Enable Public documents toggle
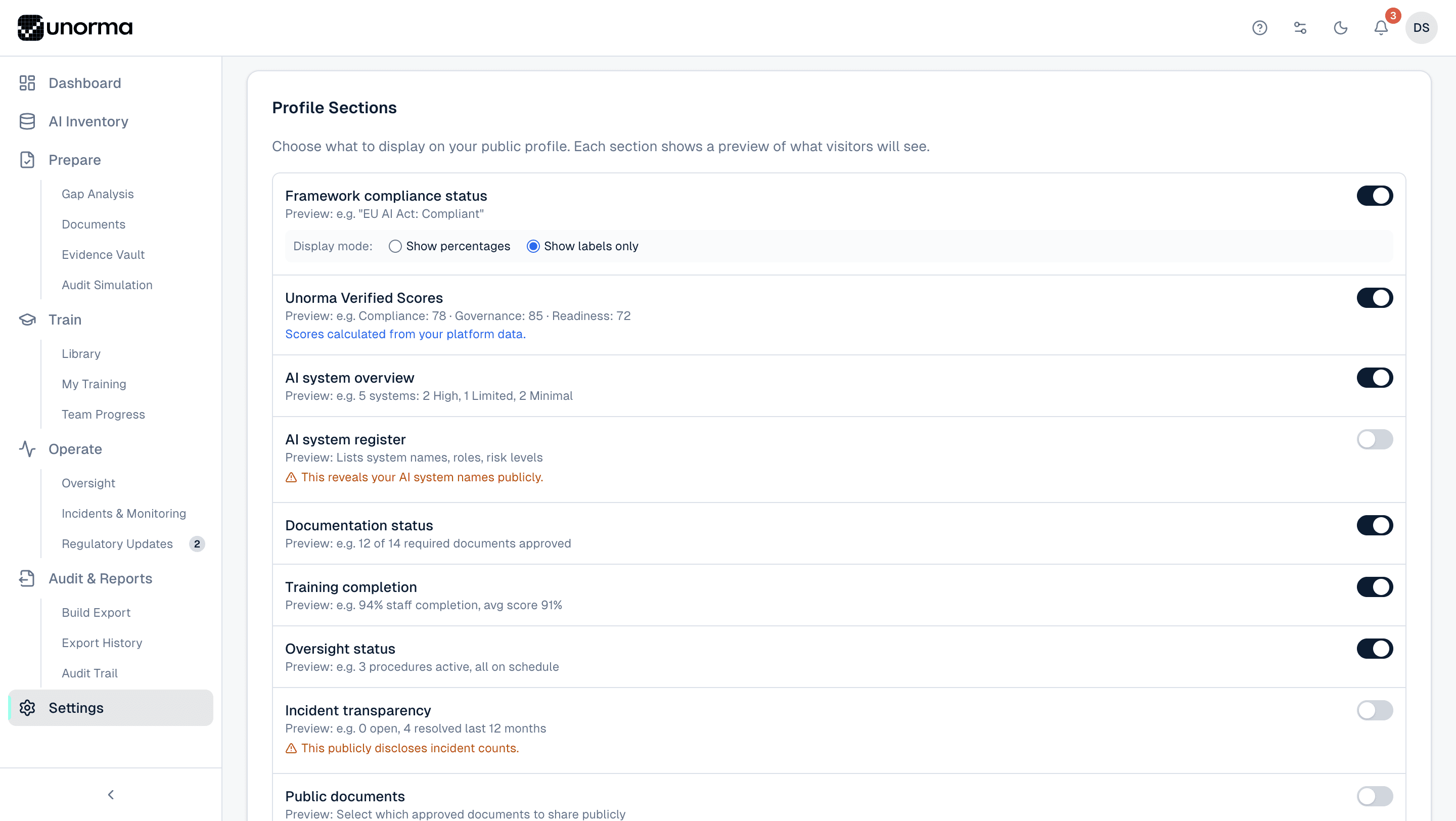Image resolution: width=1456 pixels, height=821 pixels. pyautogui.click(x=1375, y=797)
